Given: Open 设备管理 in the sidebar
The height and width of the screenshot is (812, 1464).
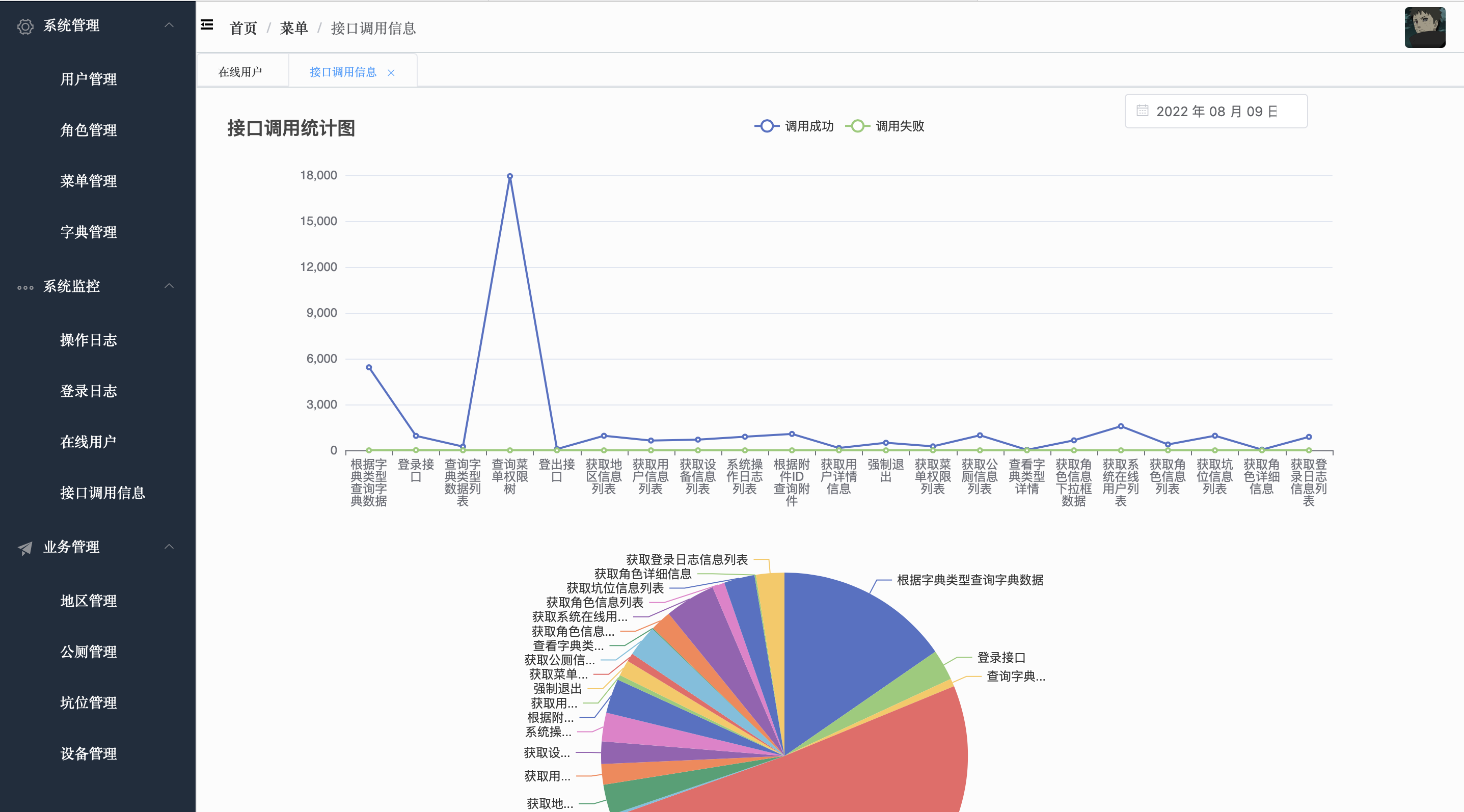Looking at the screenshot, I should coord(89,753).
